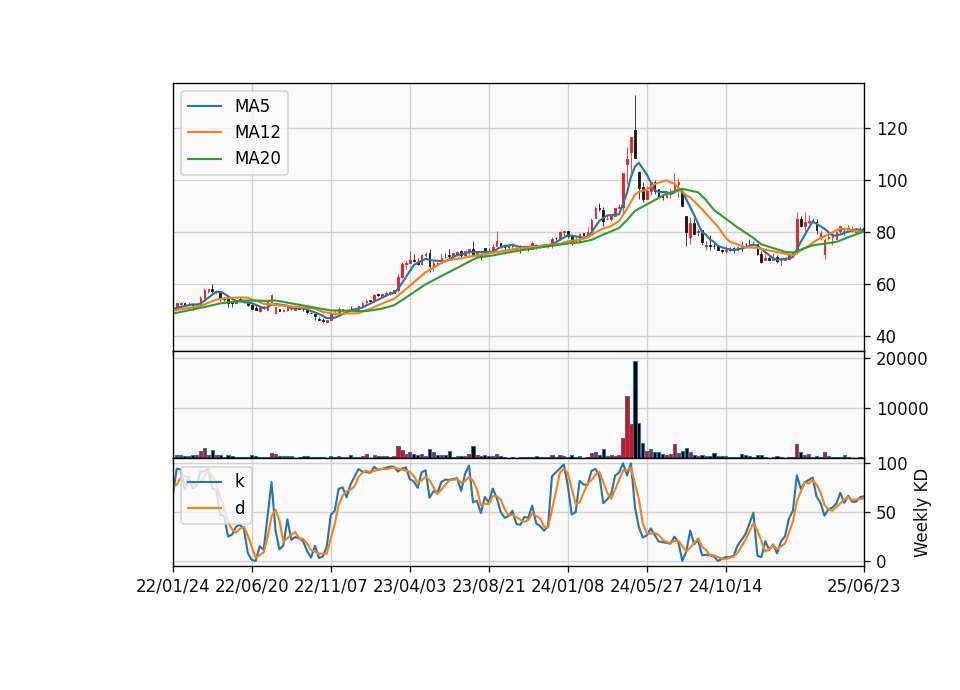This screenshot has width=960, height=690.
Task: Click the 'd' legend label in KD panel
Action: [x=240, y=508]
